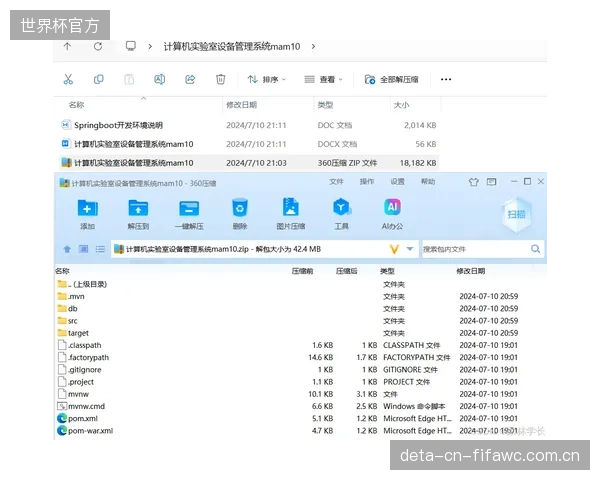Open the 查看 view dropdown
Viewport: 600px width, 480px height.
[323, 80]
